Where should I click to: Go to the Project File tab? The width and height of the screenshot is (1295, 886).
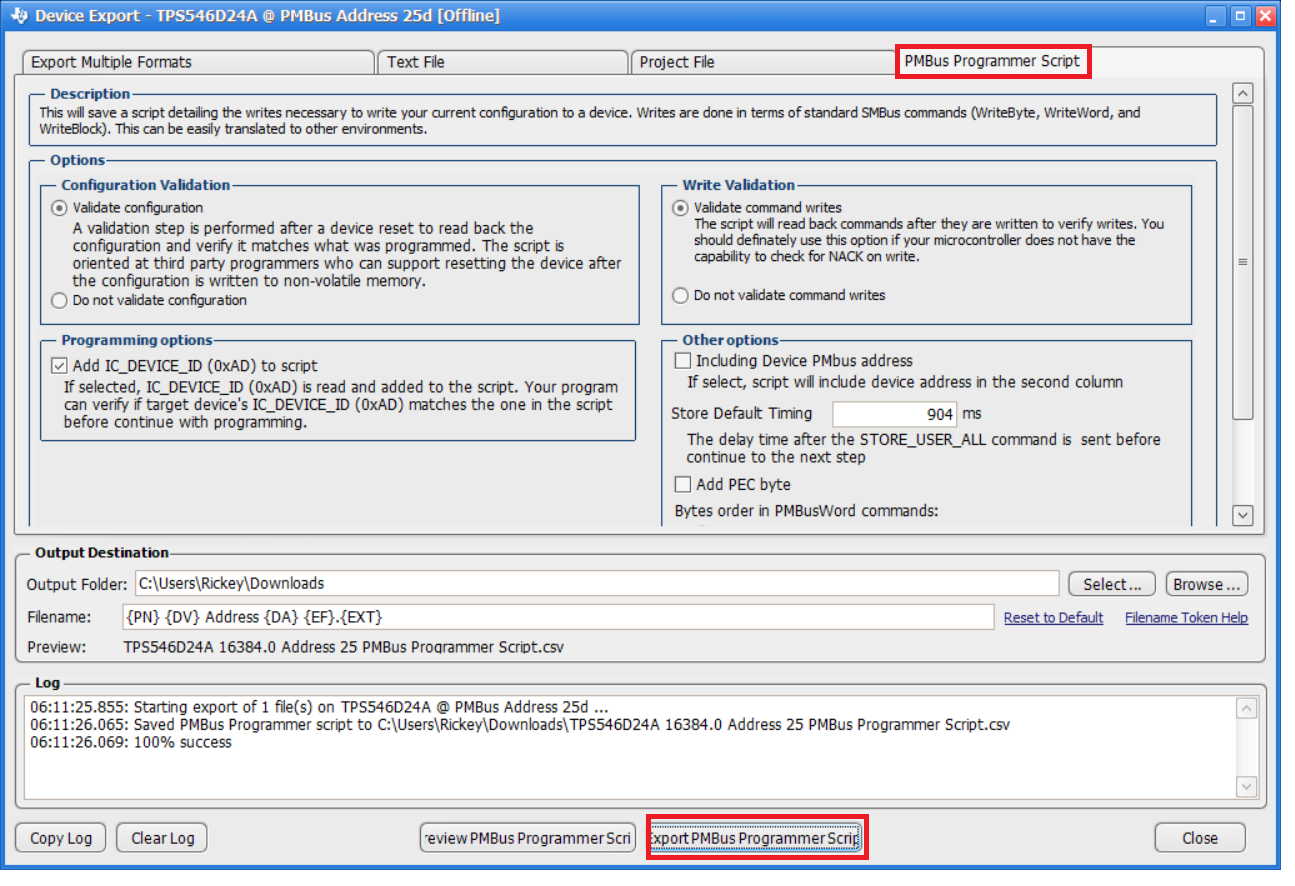[762, 62]
